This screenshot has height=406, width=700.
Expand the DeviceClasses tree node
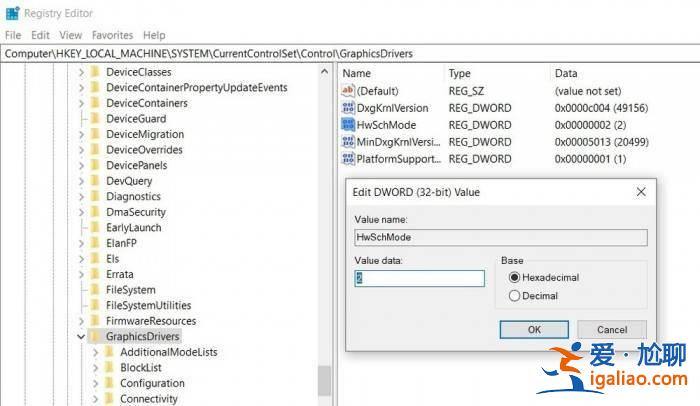click(x=81, y=72)
